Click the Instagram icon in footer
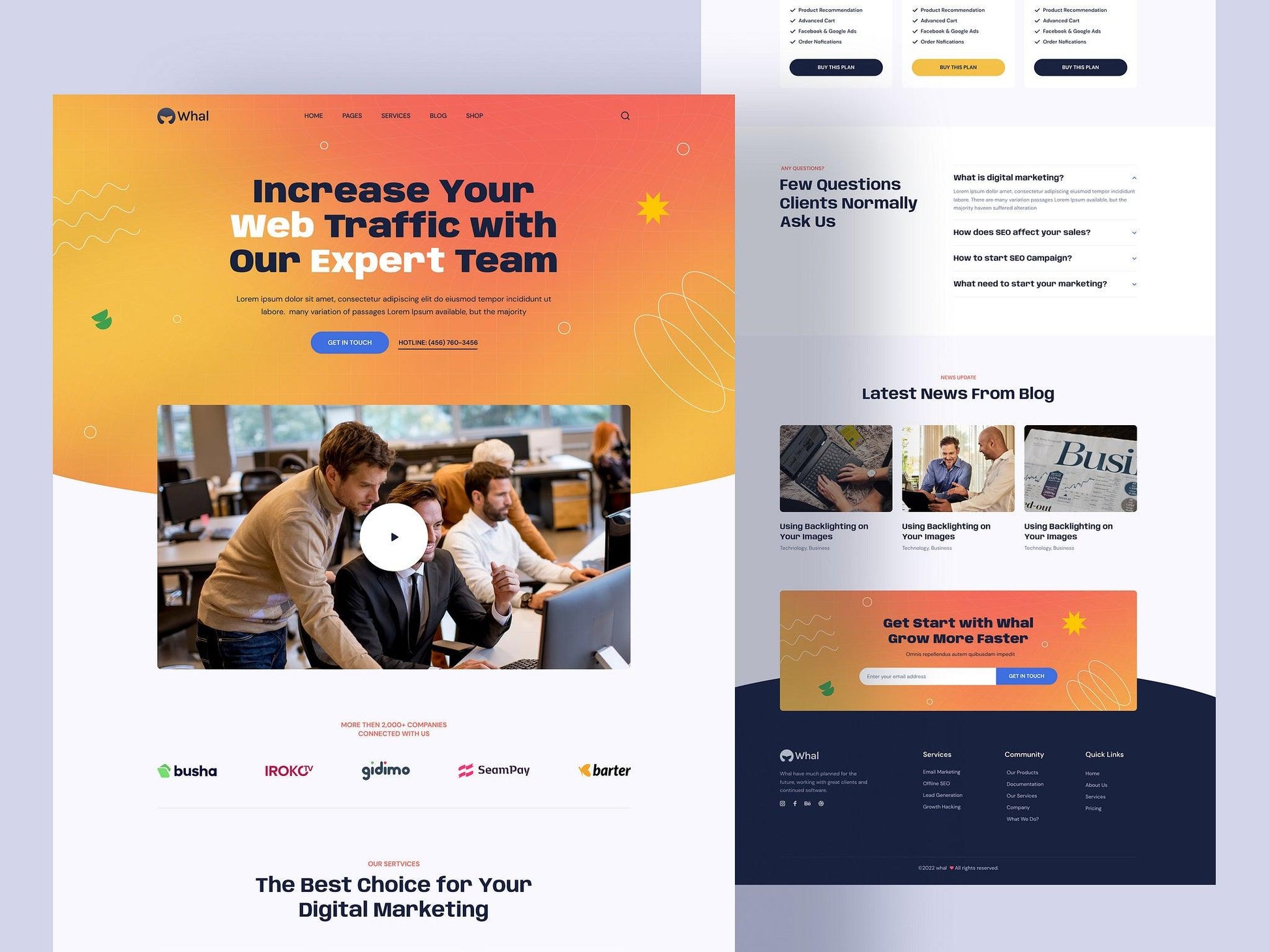1269x952 pixels. coord(782,803)
